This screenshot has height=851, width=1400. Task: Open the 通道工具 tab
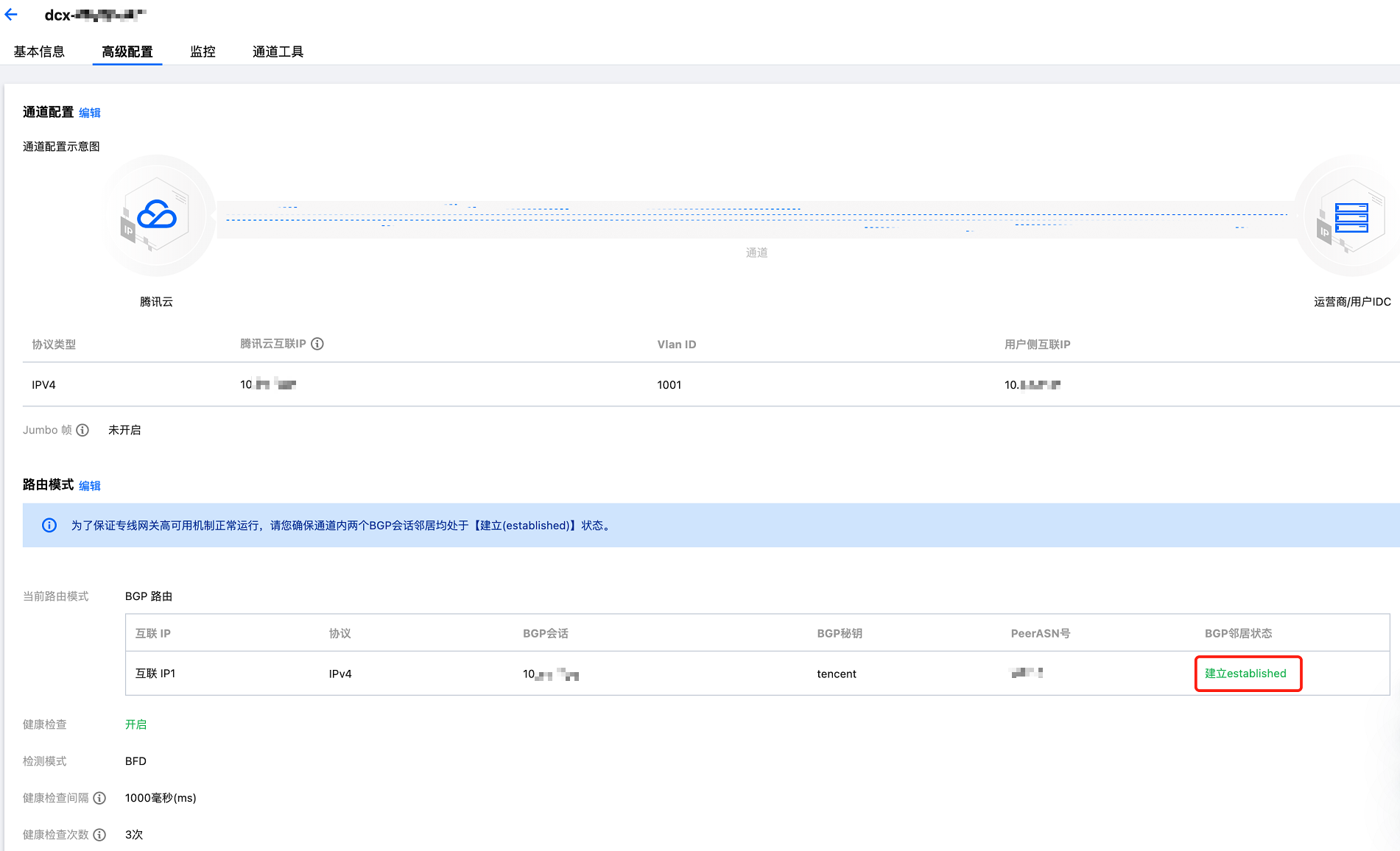278,52
